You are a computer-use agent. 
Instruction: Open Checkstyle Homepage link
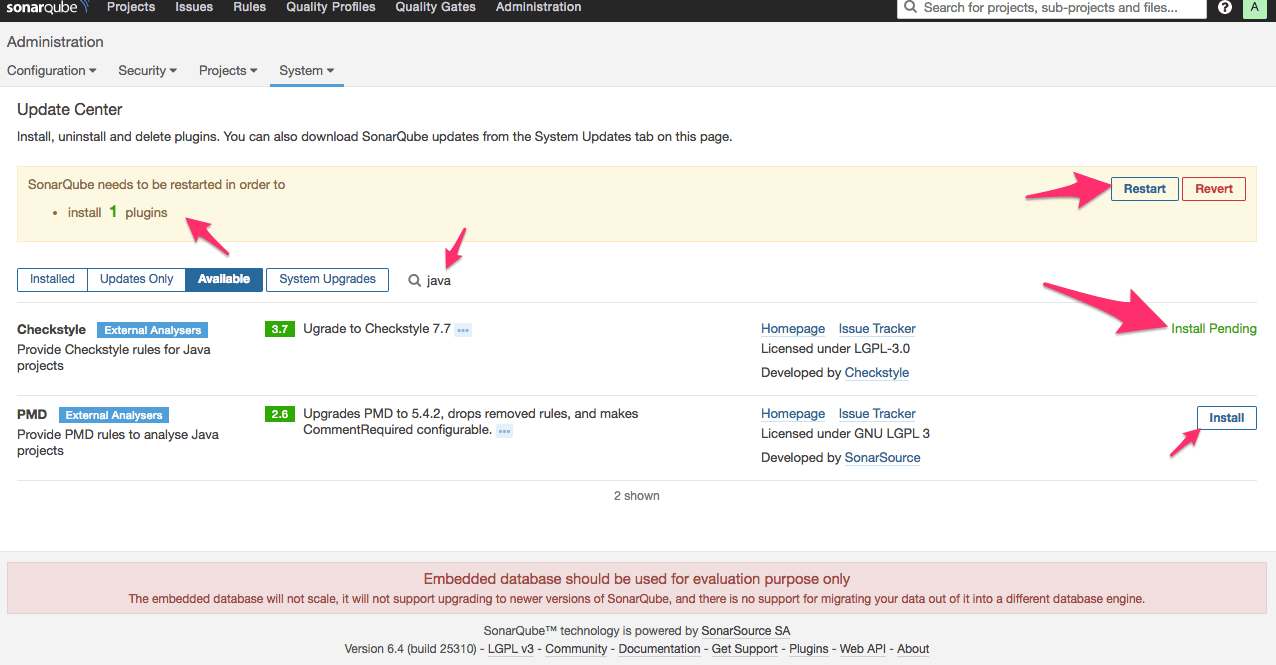coord(793,329)
